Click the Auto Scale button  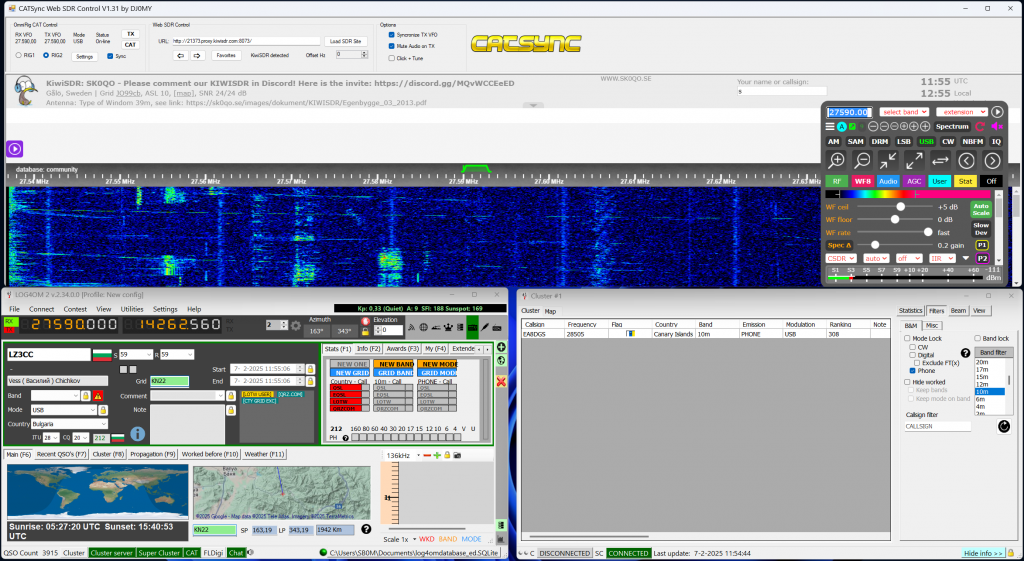tap(981, 210)
